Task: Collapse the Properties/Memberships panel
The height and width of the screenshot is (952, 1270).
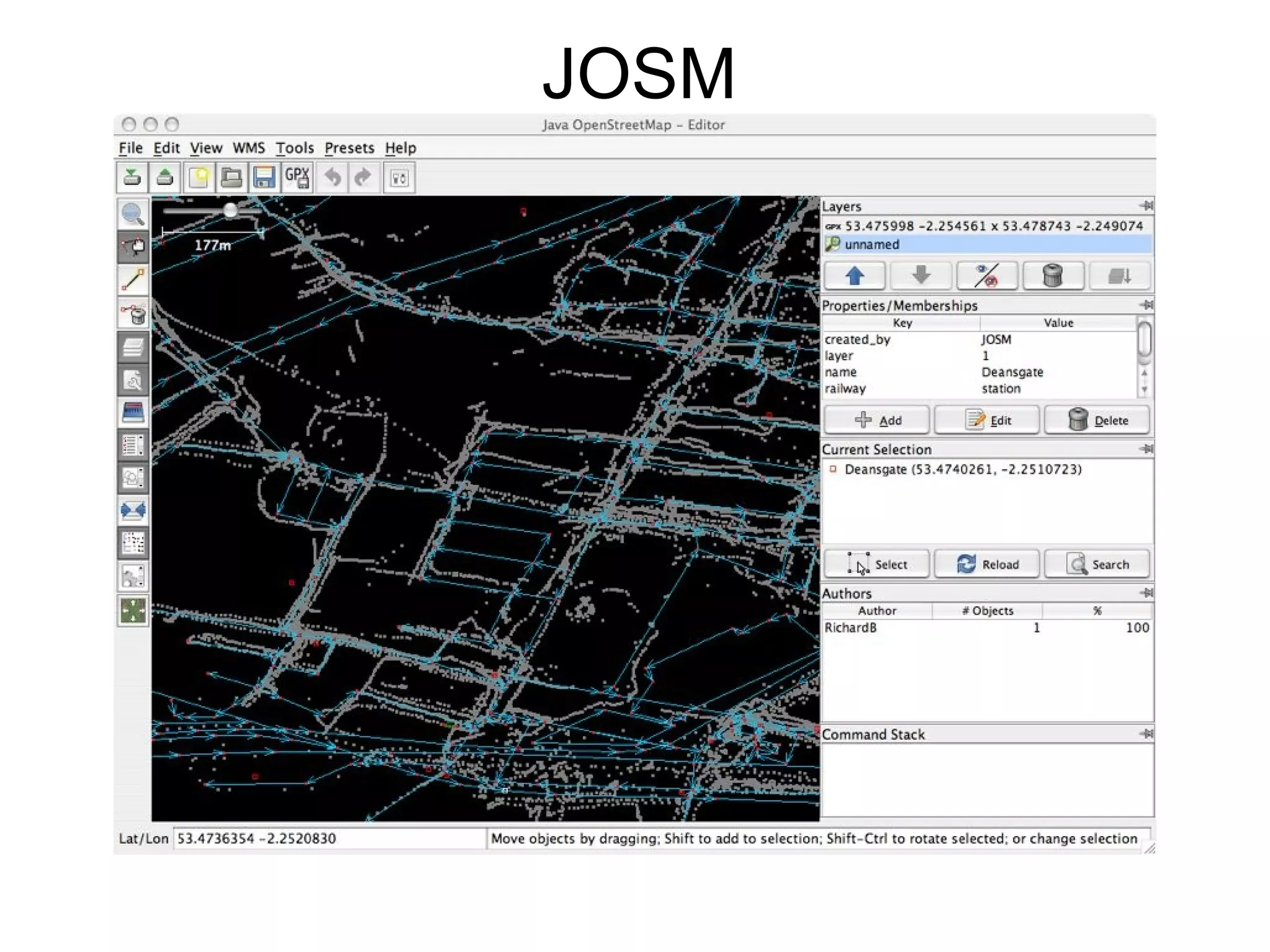Action: tap(1146, 305)
